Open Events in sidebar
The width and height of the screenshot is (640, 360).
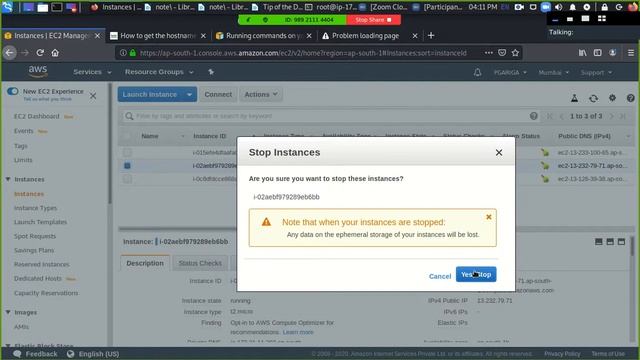pyautogui.click(x=24, y=131)
